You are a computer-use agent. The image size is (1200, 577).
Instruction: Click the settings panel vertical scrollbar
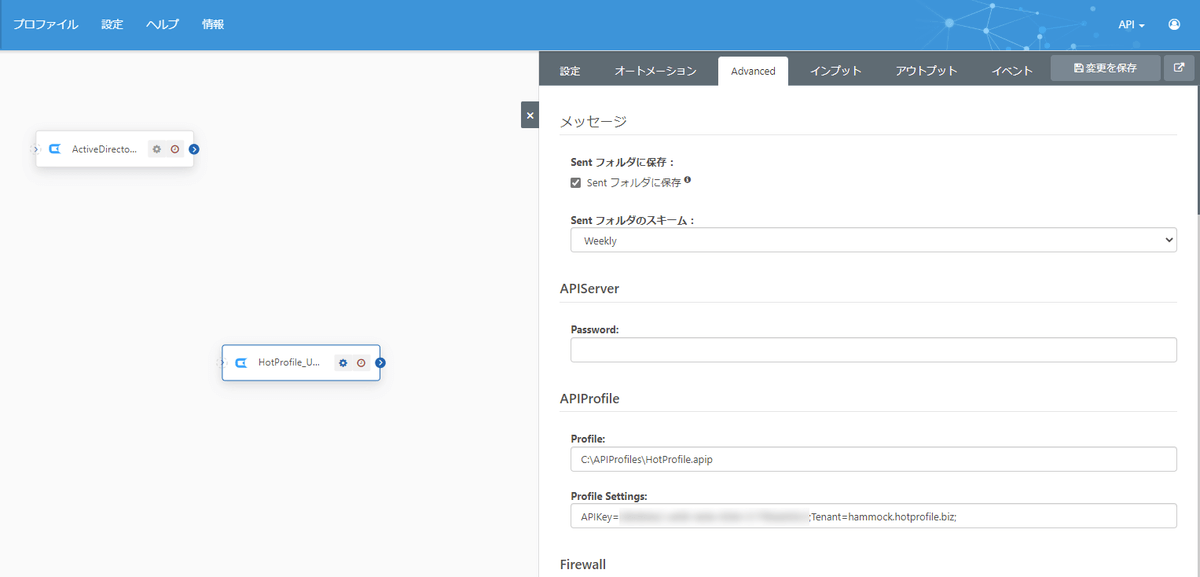coord(1196,150)
